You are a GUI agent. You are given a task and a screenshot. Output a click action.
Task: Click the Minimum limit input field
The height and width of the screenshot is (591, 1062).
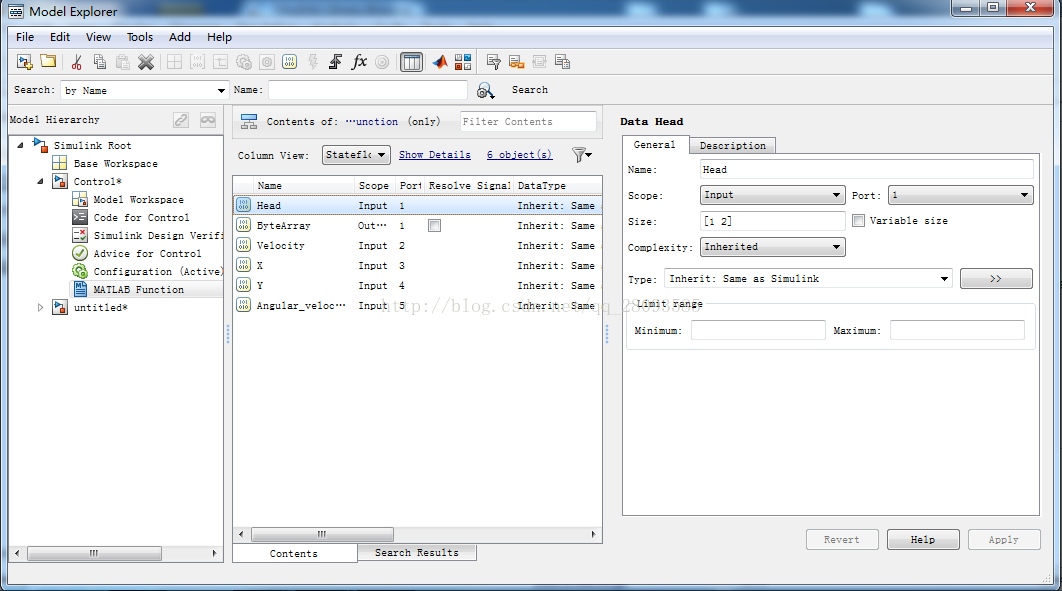pos(758,330)
